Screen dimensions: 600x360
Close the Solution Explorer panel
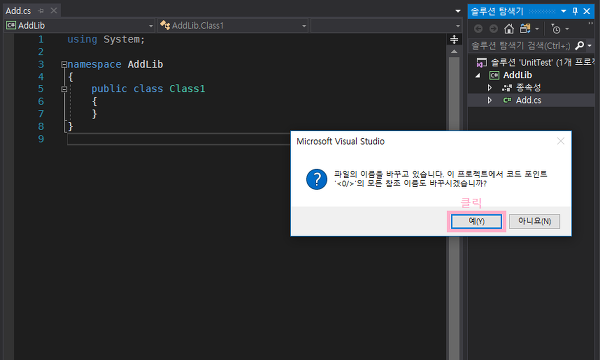coord(587,11)
